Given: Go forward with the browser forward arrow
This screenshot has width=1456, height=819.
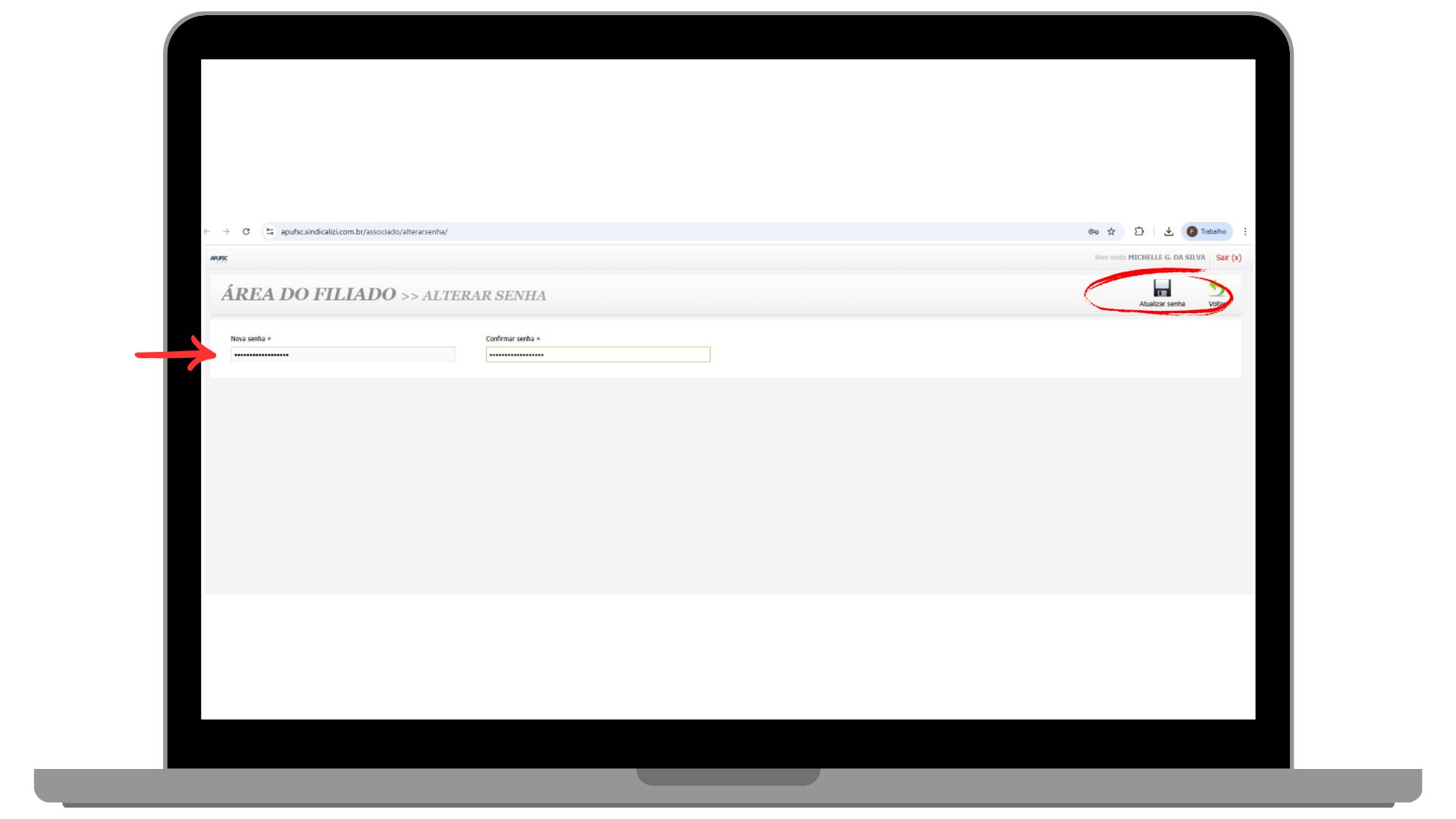Looking at the screenshot, I should pyautogui.click(x=226, y=232).
